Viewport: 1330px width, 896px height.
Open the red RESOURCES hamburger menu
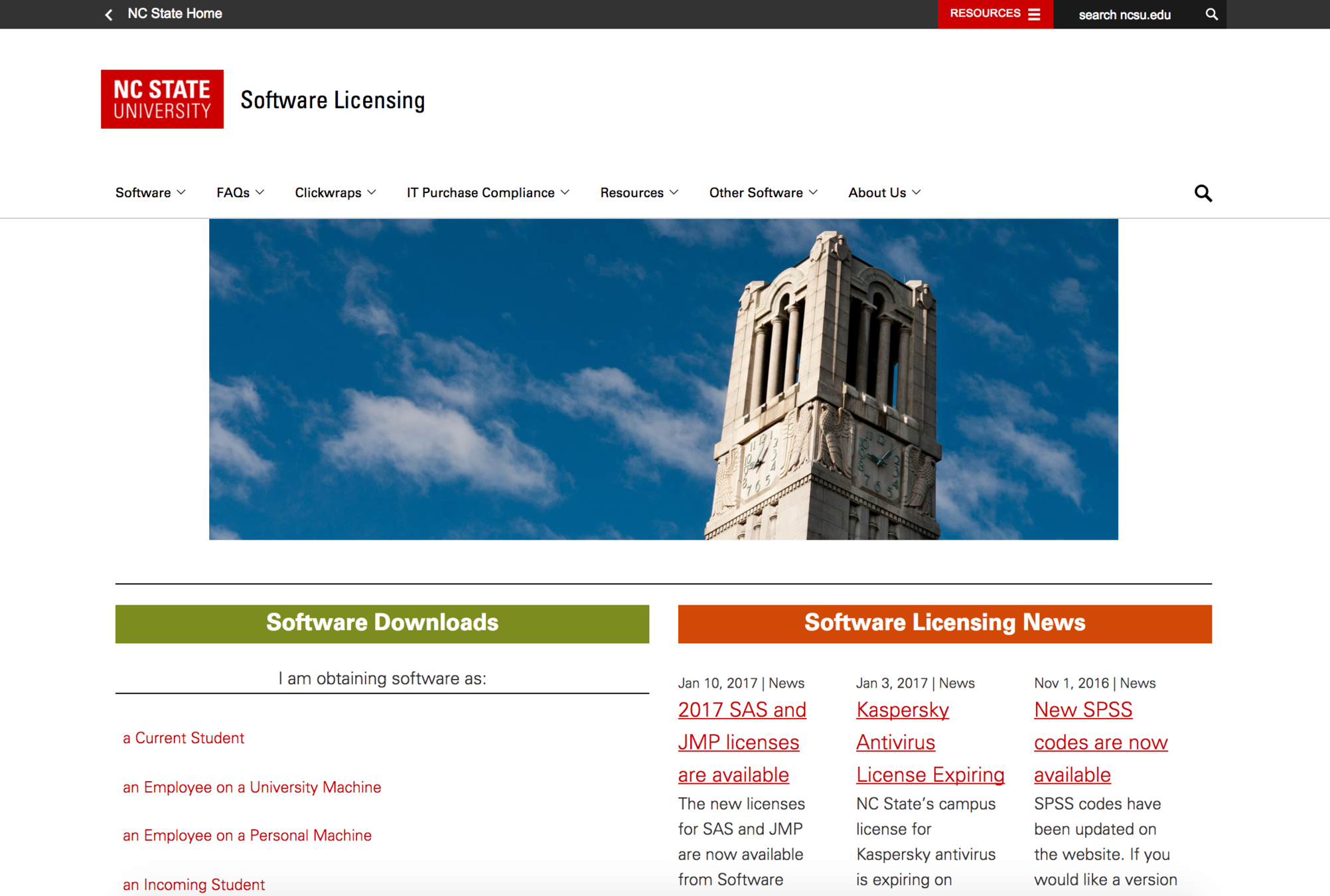coord(994,14)
